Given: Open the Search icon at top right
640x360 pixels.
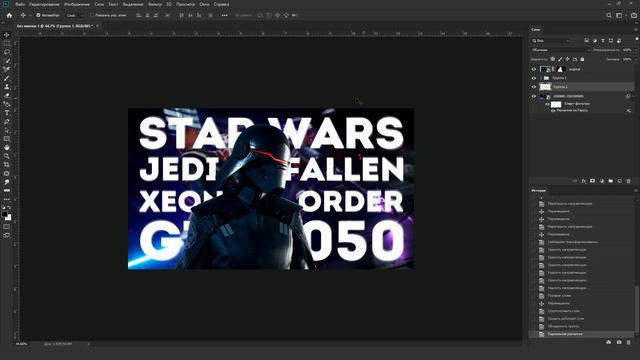Looking at the screenshot, I should [x=609, y=15].
